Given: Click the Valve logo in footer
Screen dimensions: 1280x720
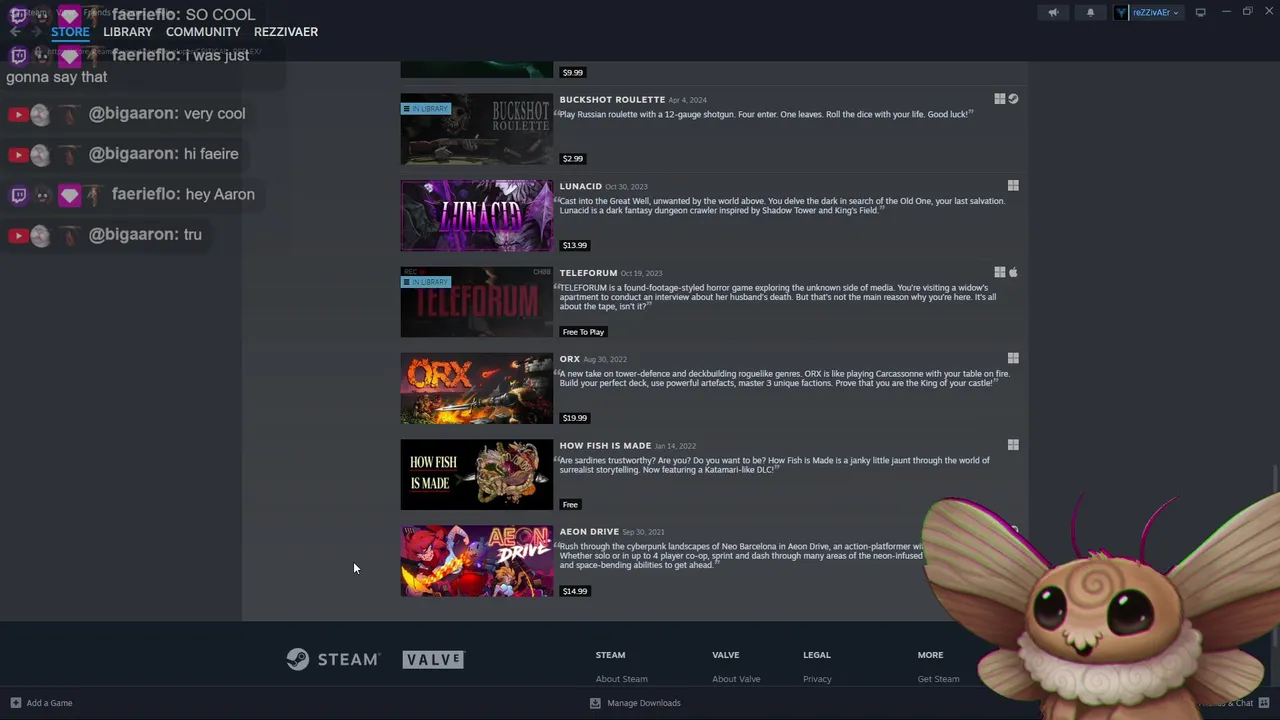Looking at the screenshot, I should [433, 659].
